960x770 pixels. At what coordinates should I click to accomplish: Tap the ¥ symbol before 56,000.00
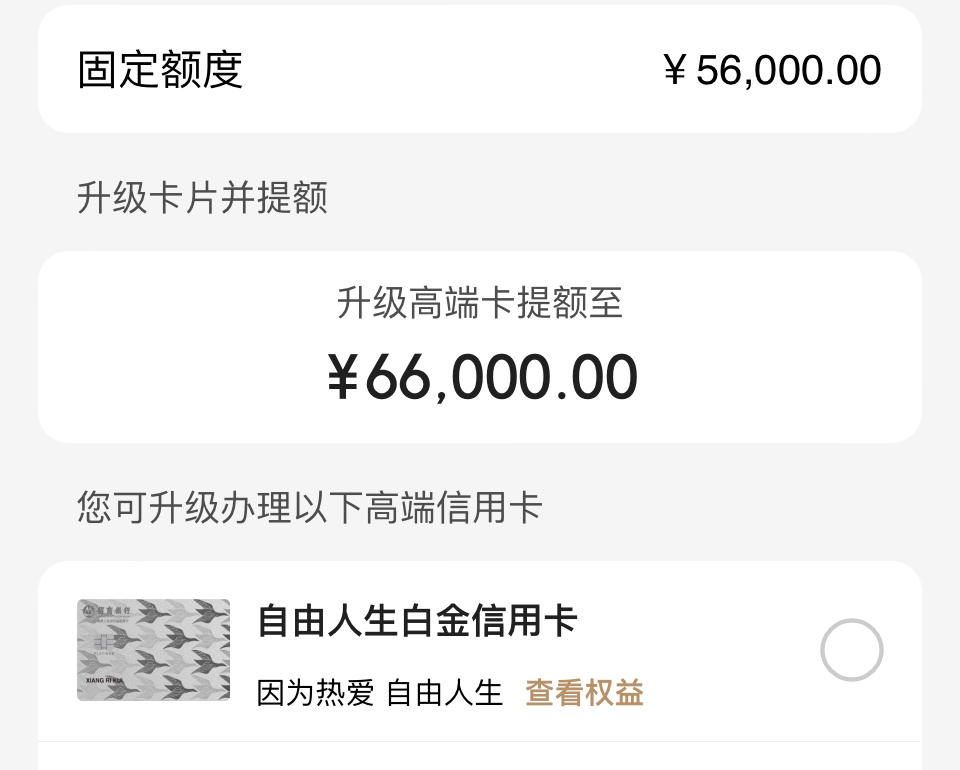pos(674,69)
